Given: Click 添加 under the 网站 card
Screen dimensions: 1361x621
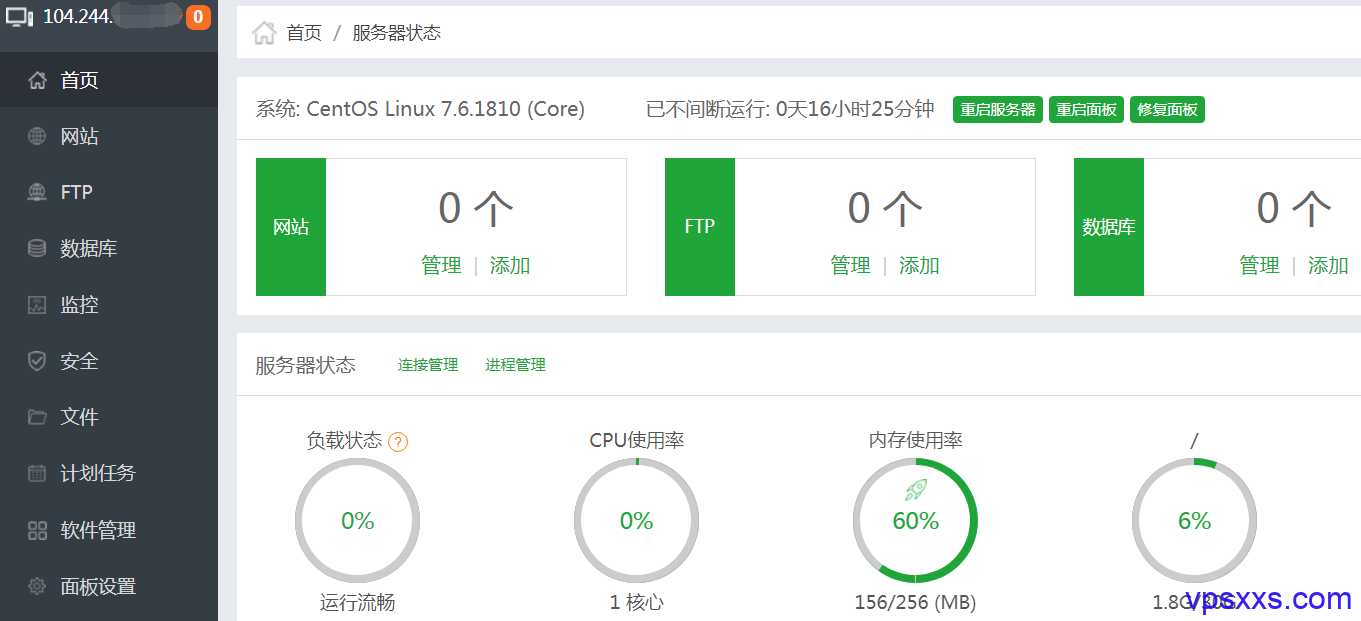Looking at the screenshot, I should click(x=510, y=265).
